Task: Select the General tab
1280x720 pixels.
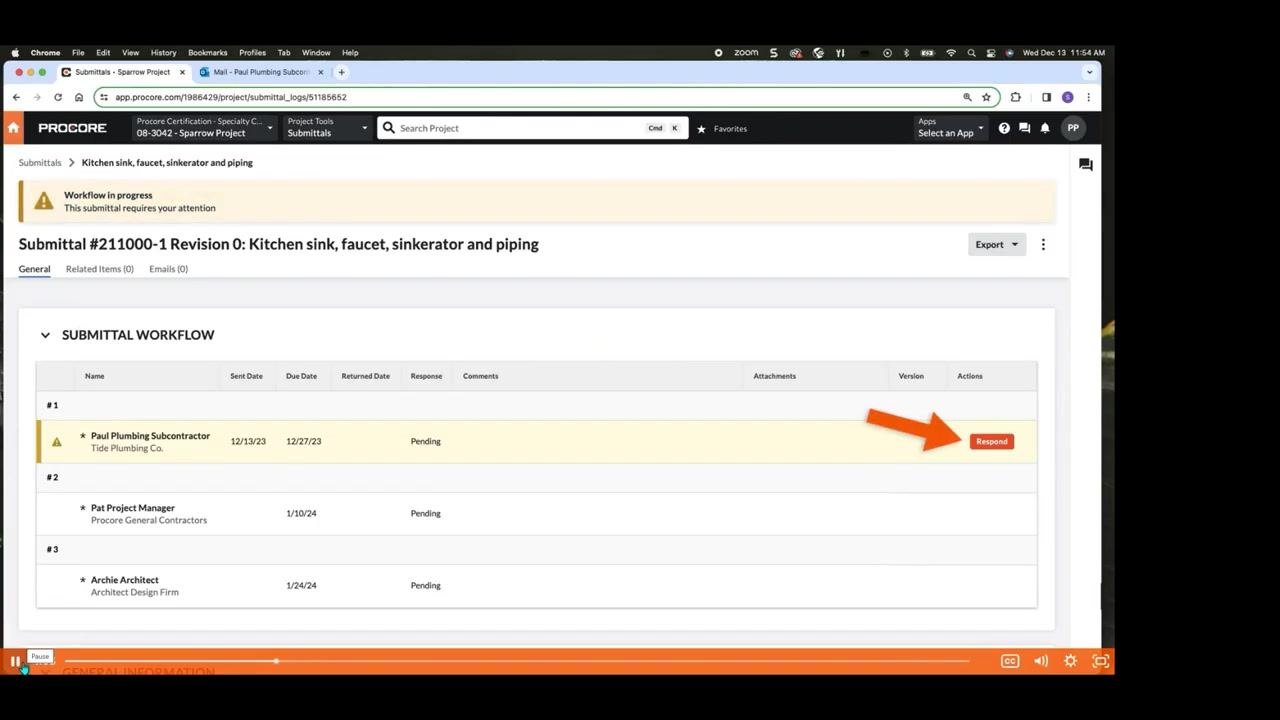Action: [x=34, y=269]
